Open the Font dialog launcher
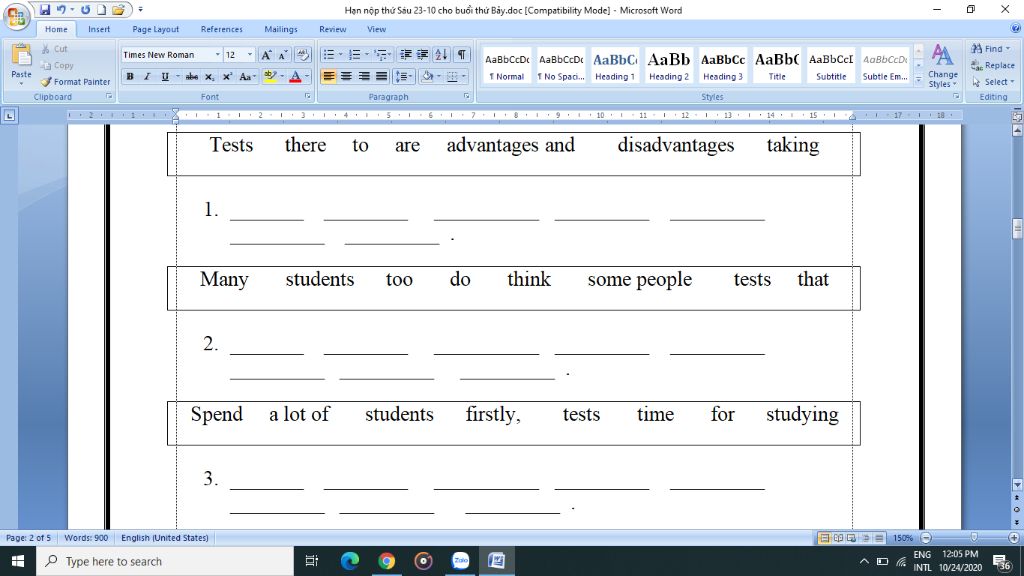 tap(308, 96)
